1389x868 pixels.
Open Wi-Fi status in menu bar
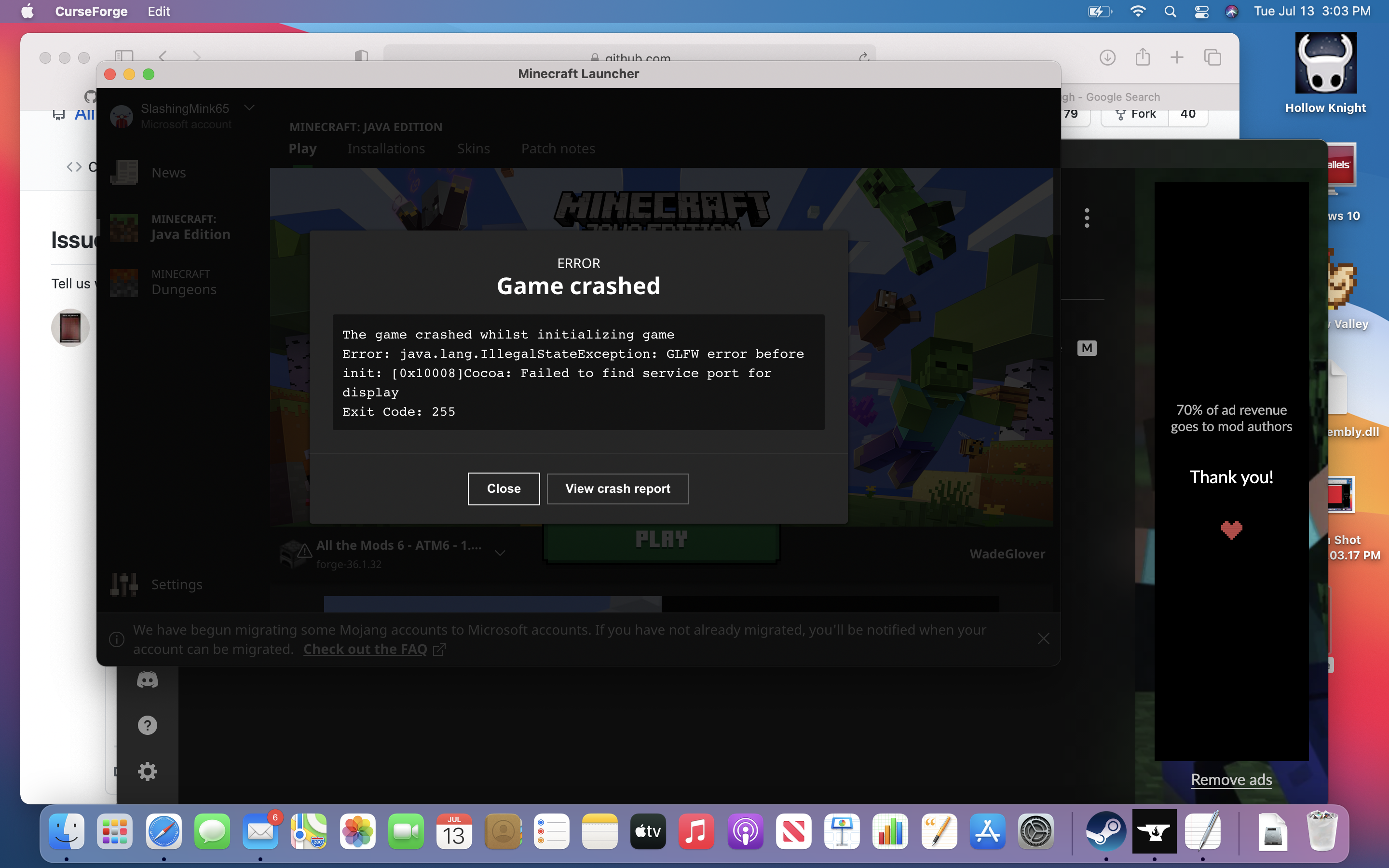pyautogui.click(x=1137, y=12)
